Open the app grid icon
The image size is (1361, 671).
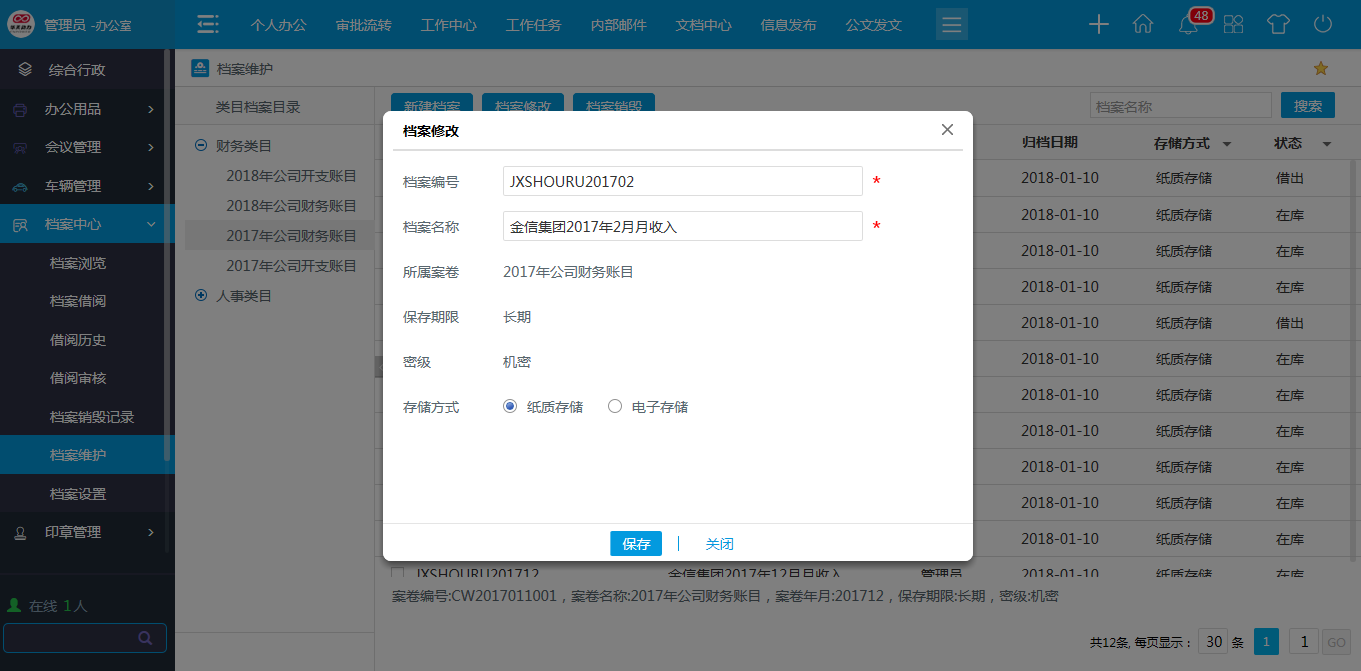click(1233, 24)
